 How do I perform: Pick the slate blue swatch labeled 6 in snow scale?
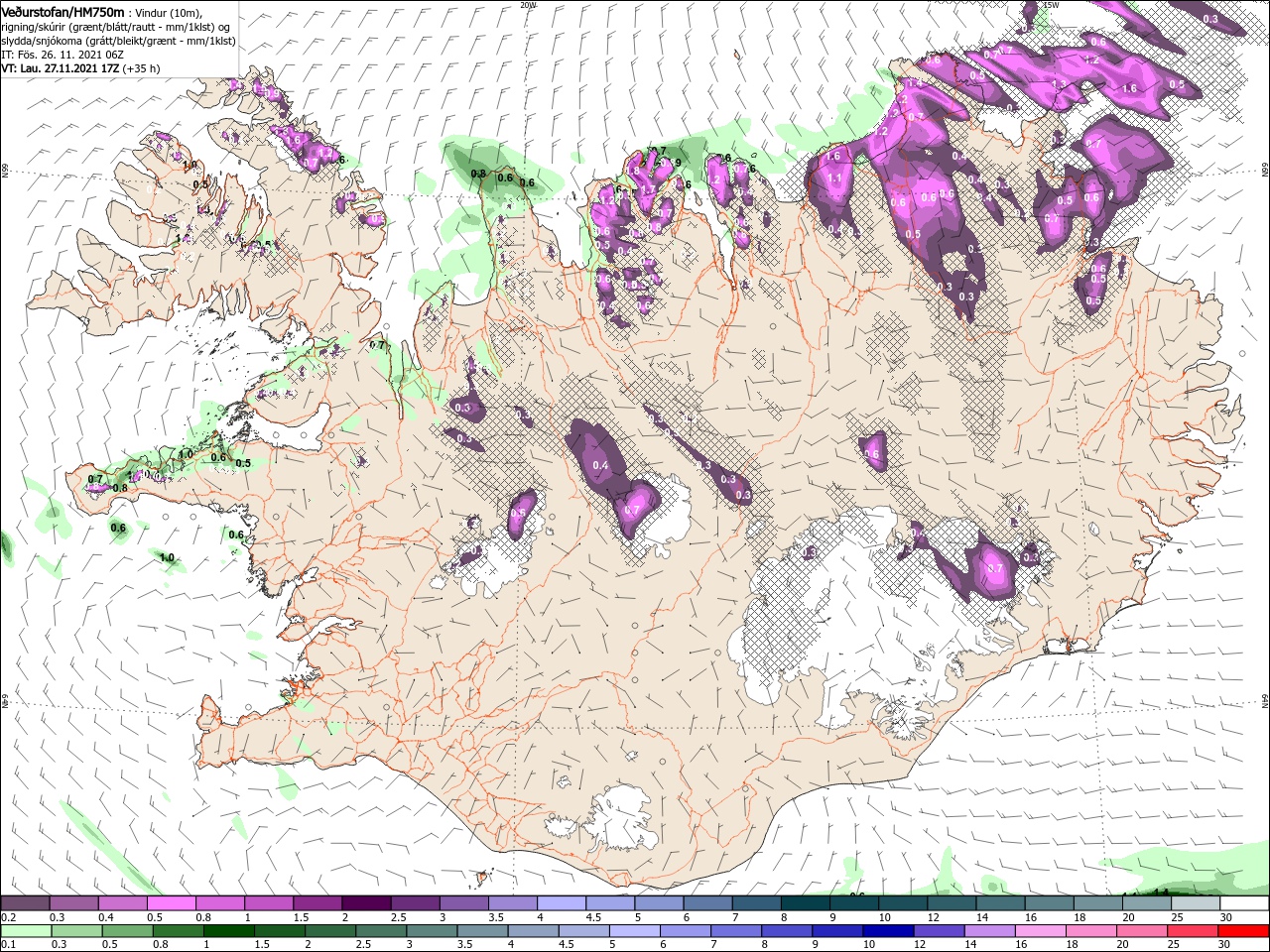pyautogui.click(x=708, y=903)
